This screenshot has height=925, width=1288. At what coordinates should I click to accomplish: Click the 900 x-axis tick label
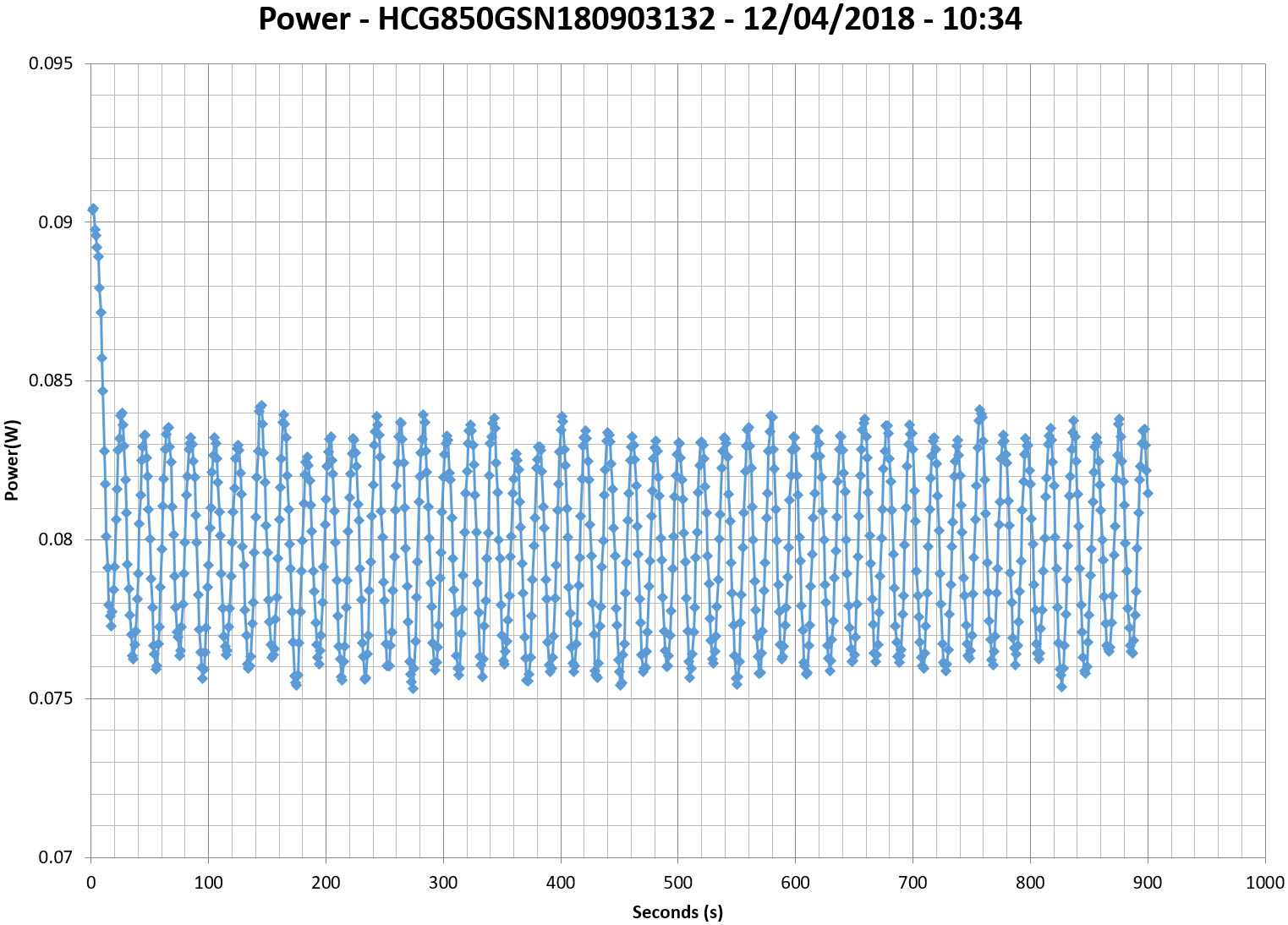click(1148, 883)
